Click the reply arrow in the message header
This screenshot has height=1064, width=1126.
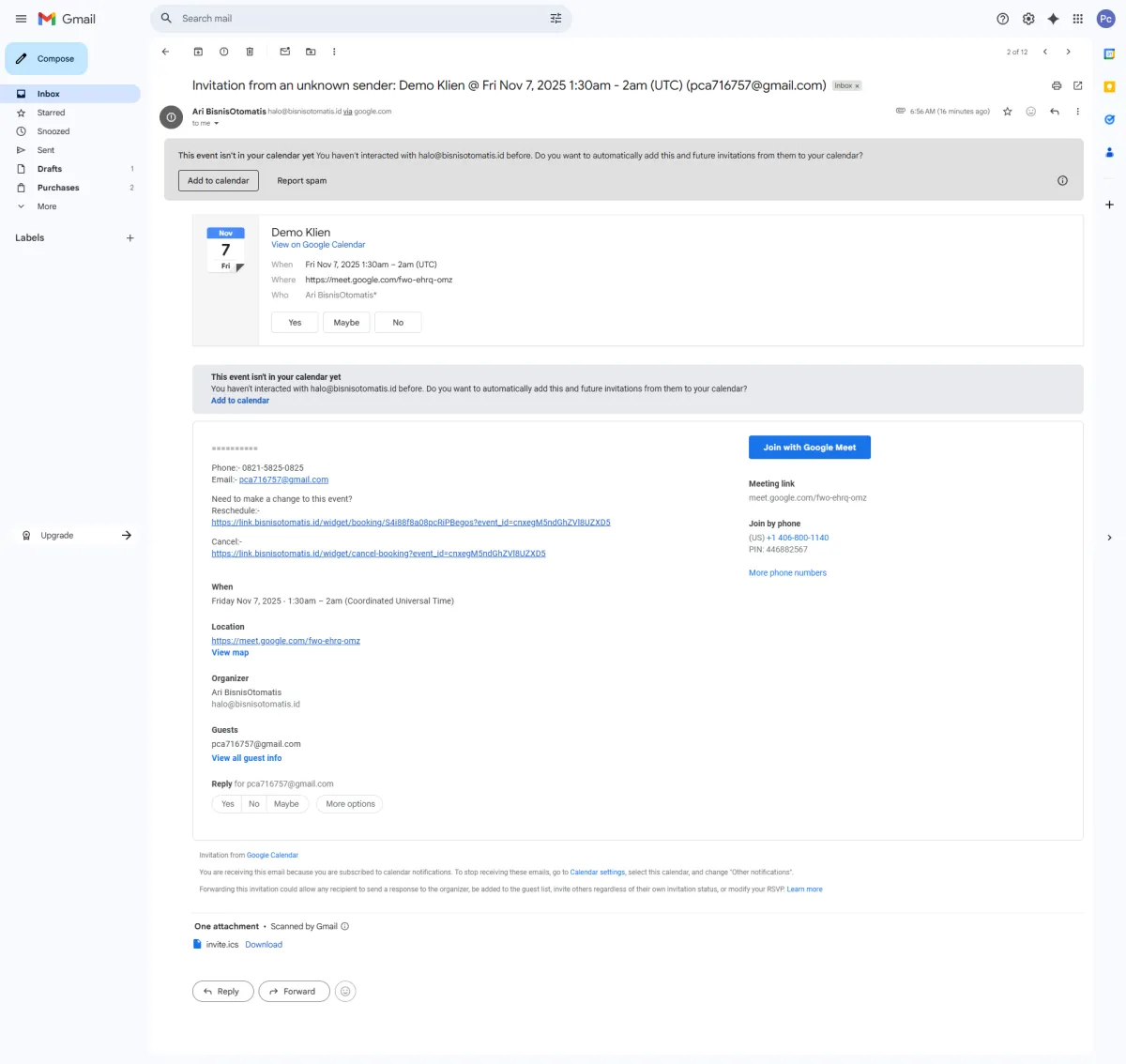pos(1055,112)
